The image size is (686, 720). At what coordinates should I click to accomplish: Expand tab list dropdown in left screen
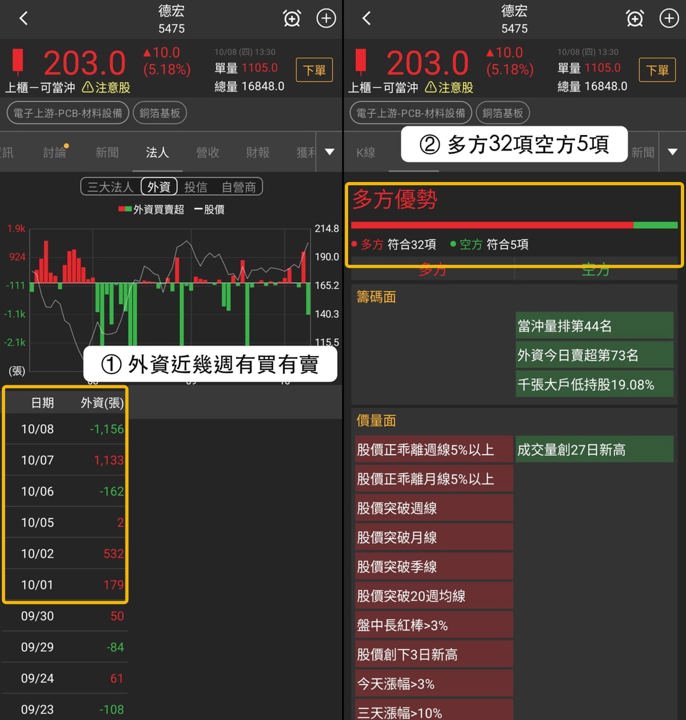pos(330,152)
